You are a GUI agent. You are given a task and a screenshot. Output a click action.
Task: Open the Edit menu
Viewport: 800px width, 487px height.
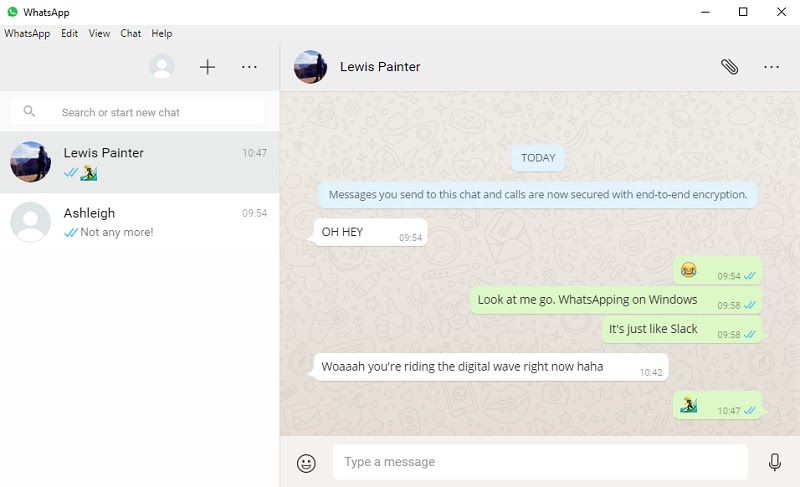coord(69,33)
